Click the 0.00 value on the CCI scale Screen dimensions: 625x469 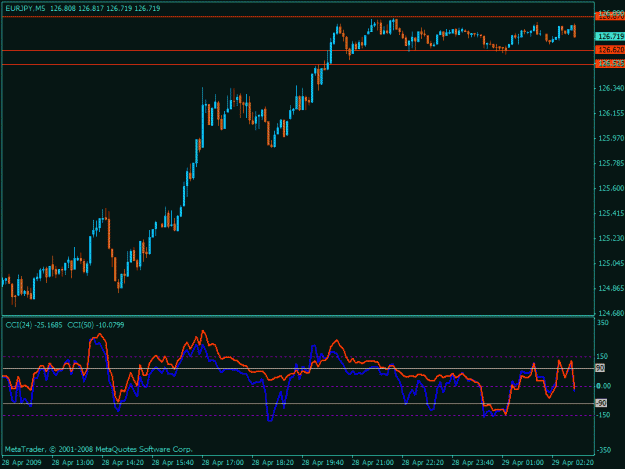pyautogui.click(x=603, y=386)
